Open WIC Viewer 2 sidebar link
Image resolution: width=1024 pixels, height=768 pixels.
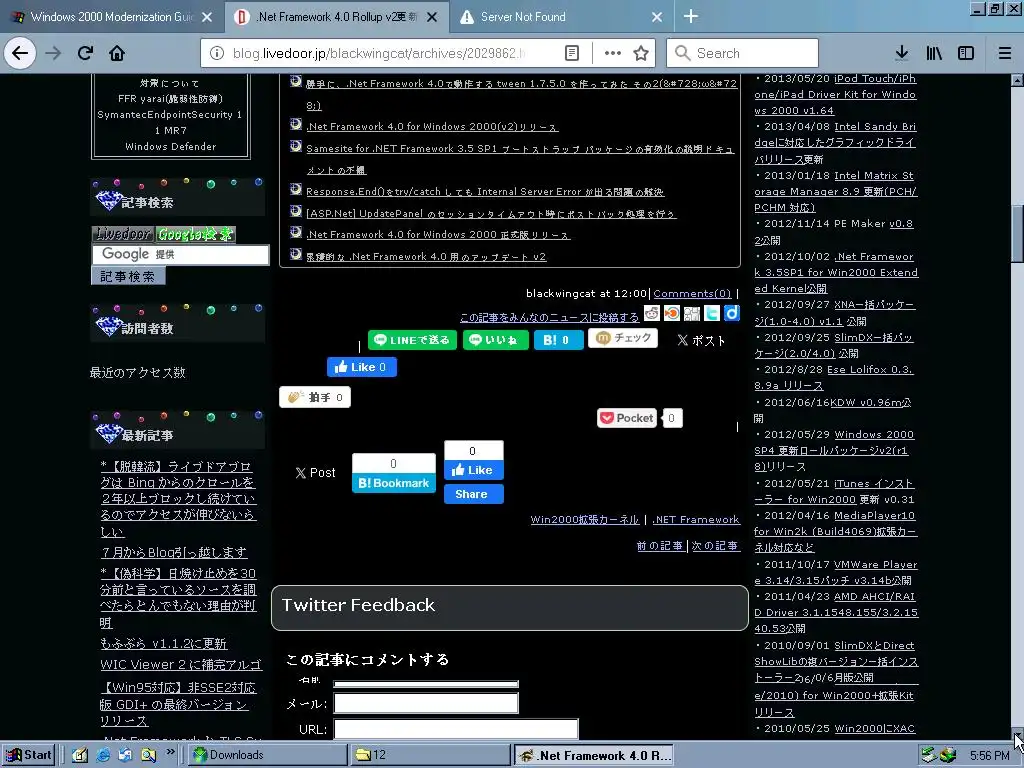[x=181, y=665]
